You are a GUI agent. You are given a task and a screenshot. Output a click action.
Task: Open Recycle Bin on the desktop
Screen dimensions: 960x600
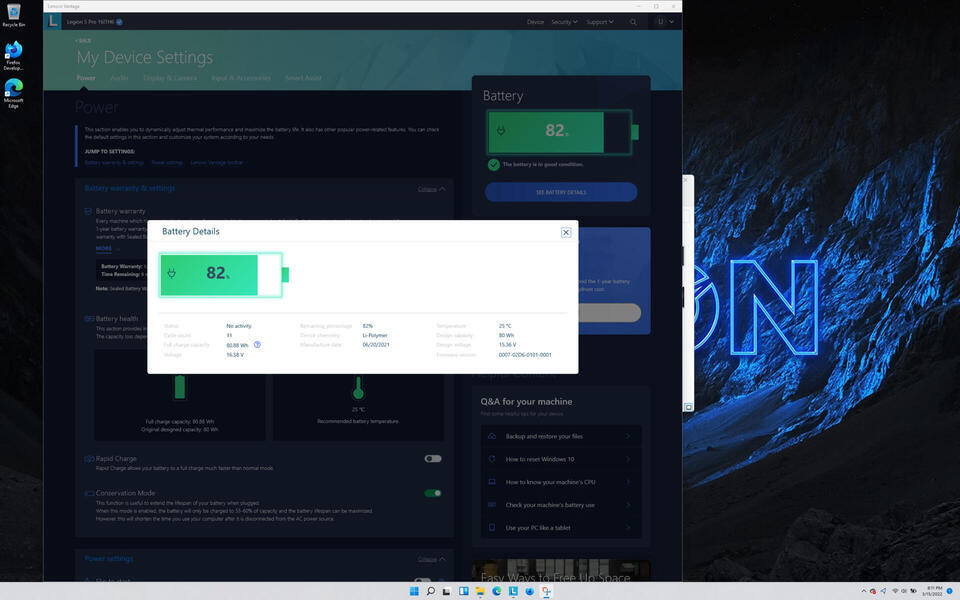13,15
